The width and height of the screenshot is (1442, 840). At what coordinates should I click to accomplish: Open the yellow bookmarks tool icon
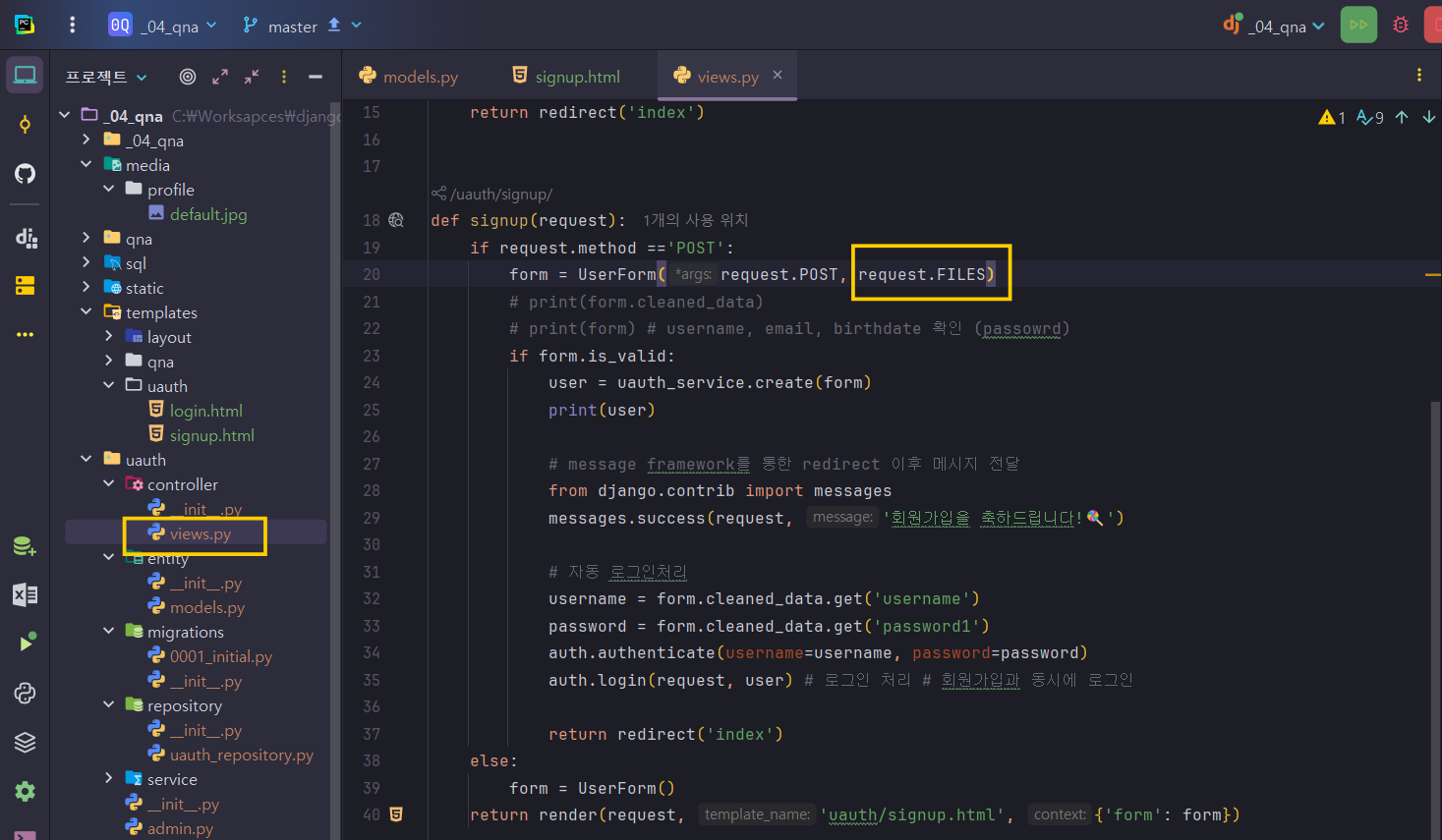point(25,286)
